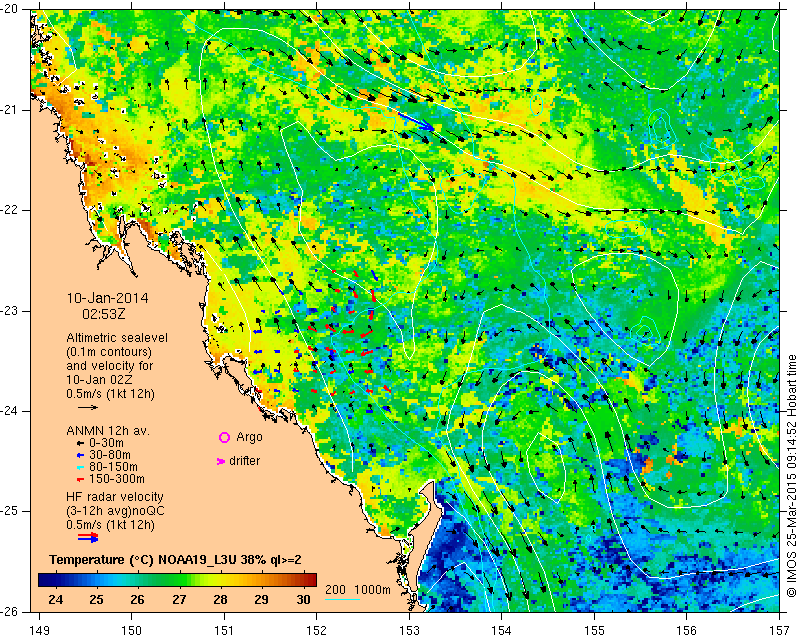This screenshot has width=800, height=640.
Task: Click the latitude axis label '-24'
Action: pyautogui.click(x=10, y=411)
